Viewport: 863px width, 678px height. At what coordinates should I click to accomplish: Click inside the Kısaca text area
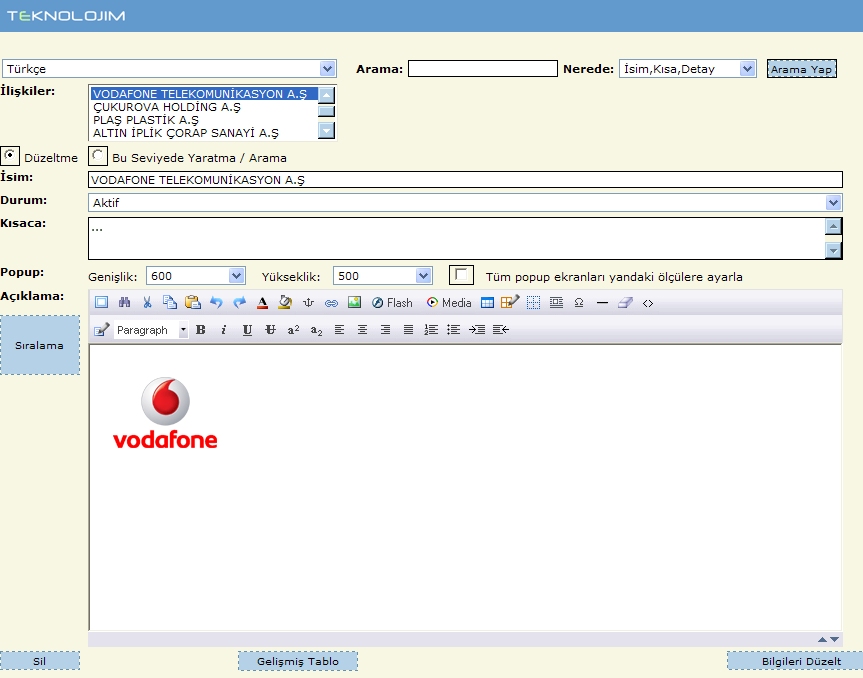[456, 238]
